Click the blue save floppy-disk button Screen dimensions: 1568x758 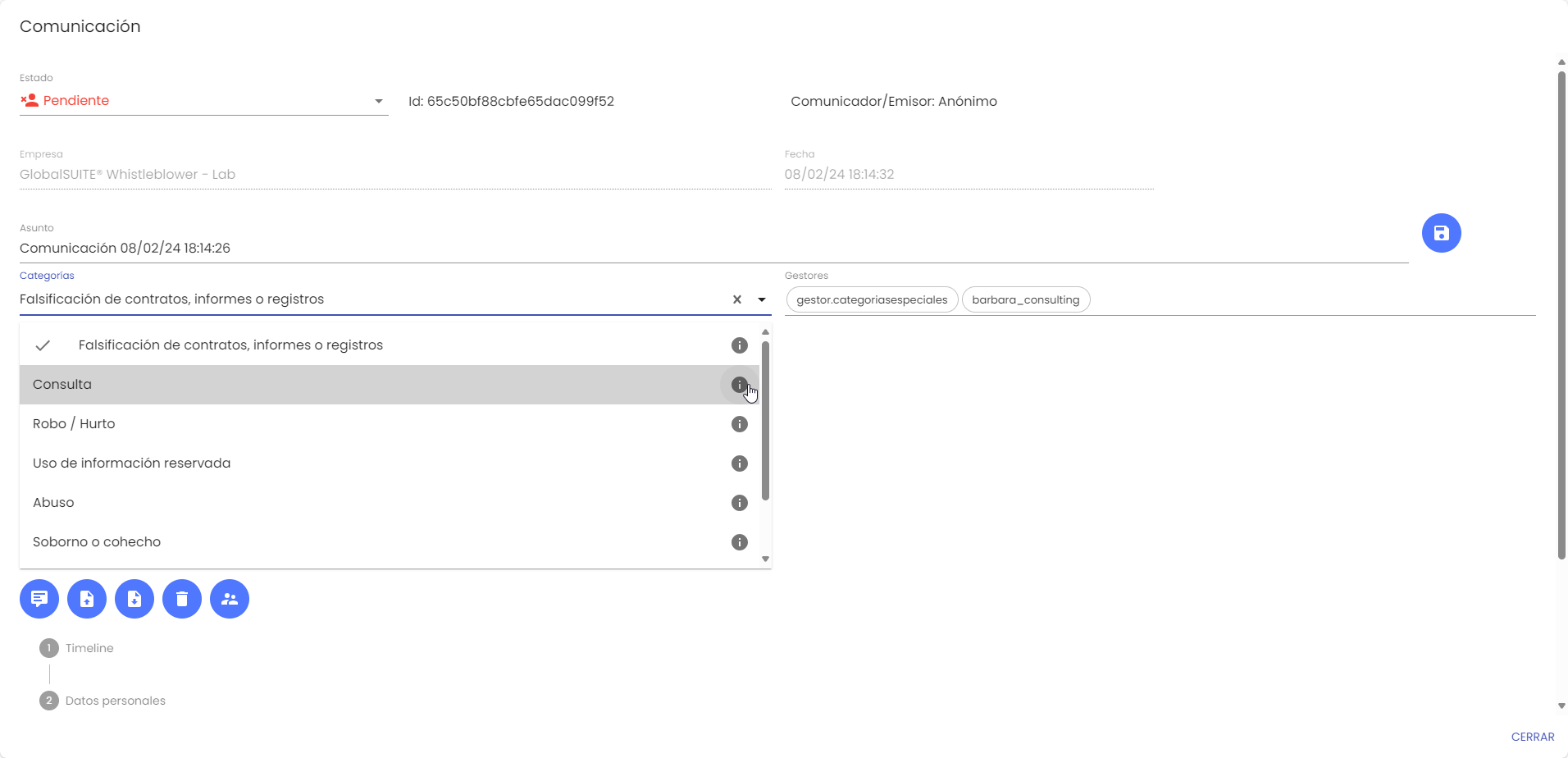(x=1441, y=233)
